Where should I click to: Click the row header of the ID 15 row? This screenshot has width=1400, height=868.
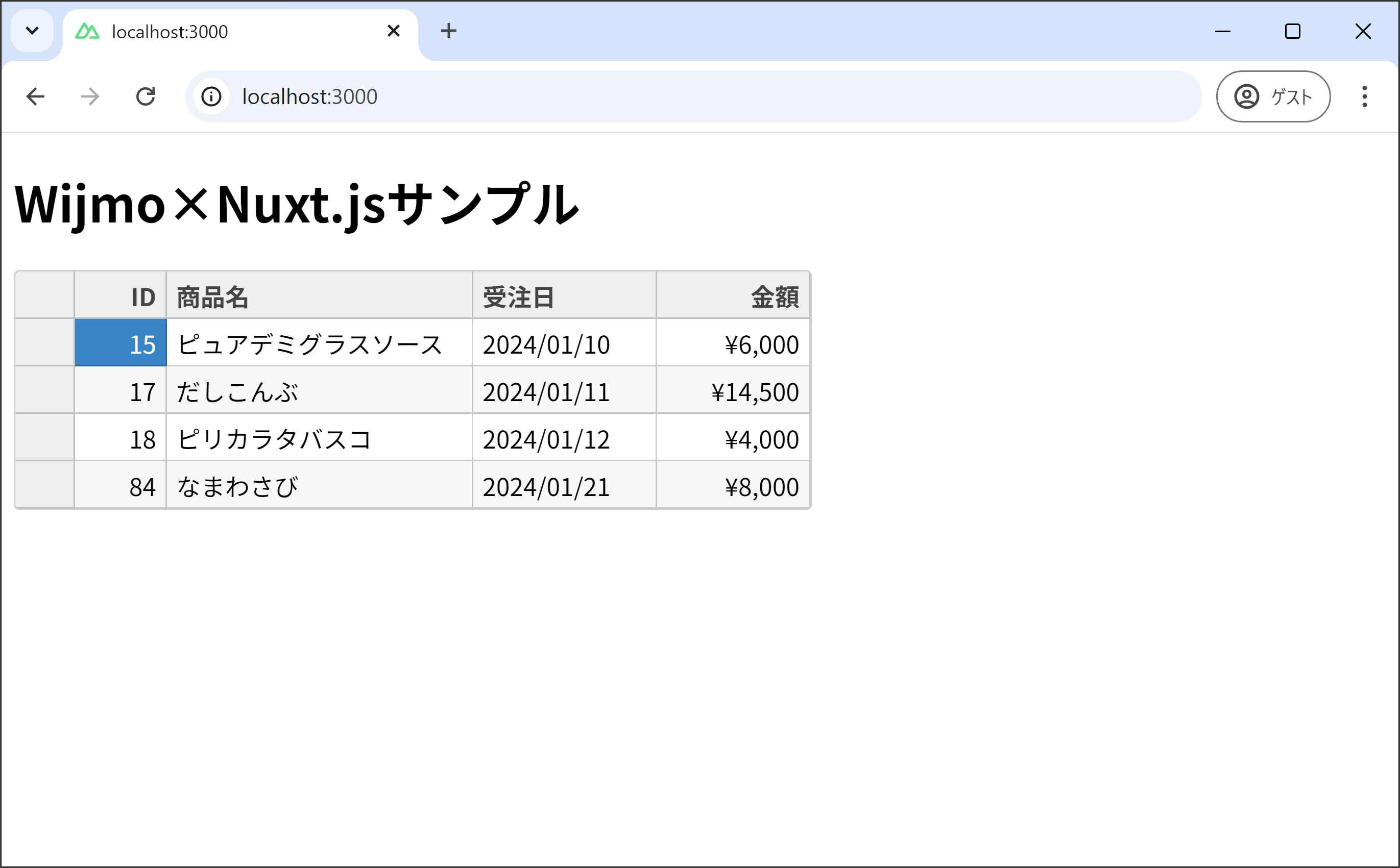pos(45,343)
